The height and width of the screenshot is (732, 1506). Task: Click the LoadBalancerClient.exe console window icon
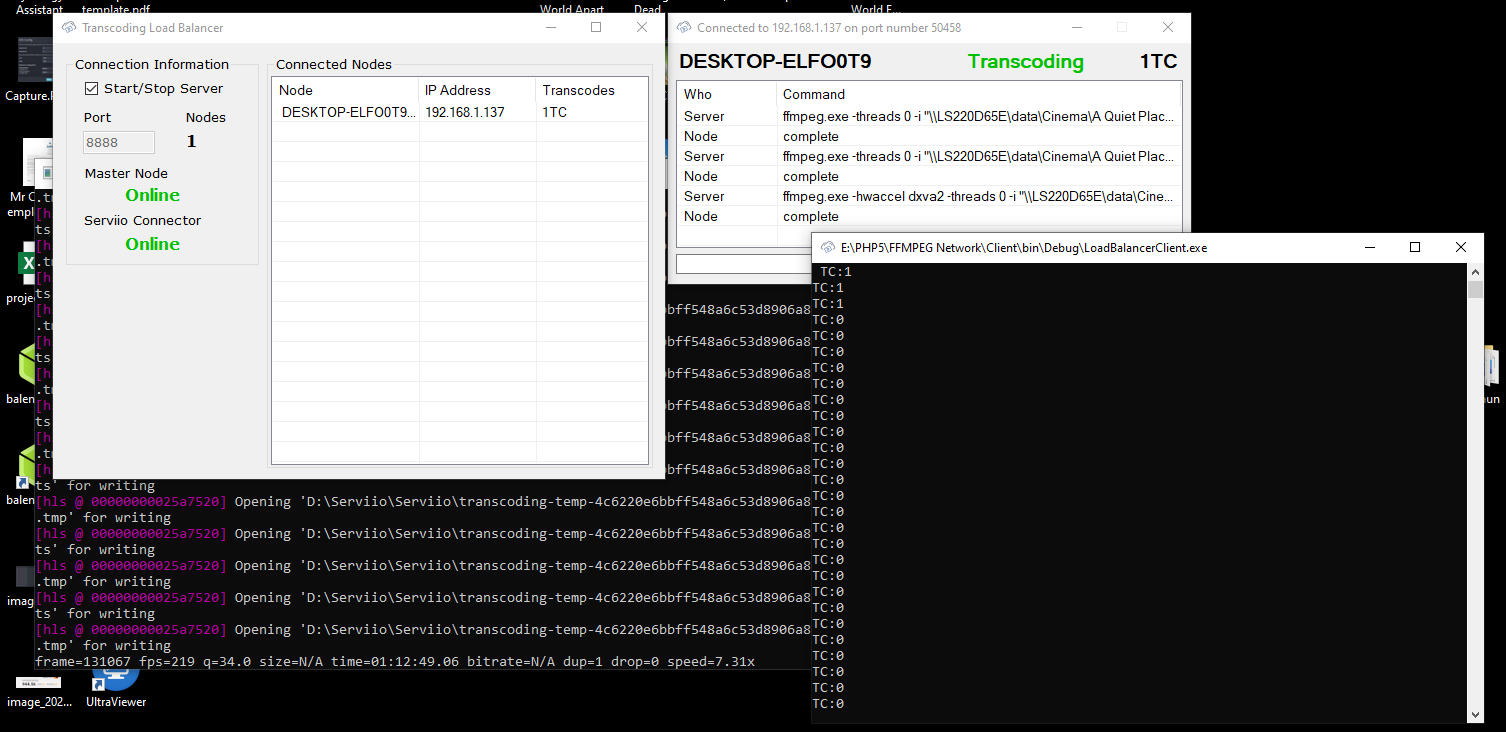click(828, 247)
